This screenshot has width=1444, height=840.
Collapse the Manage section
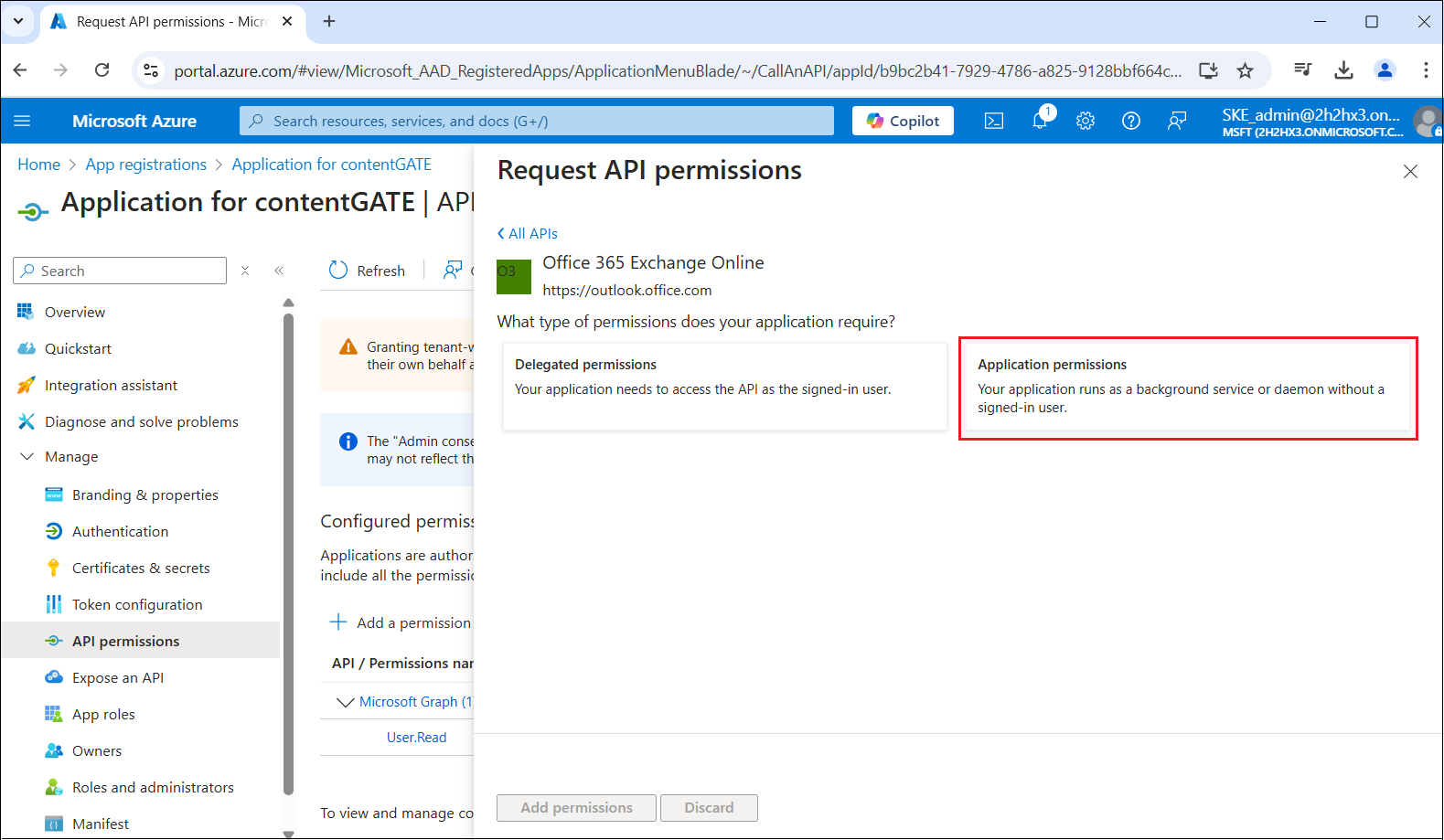click(27, 456)
